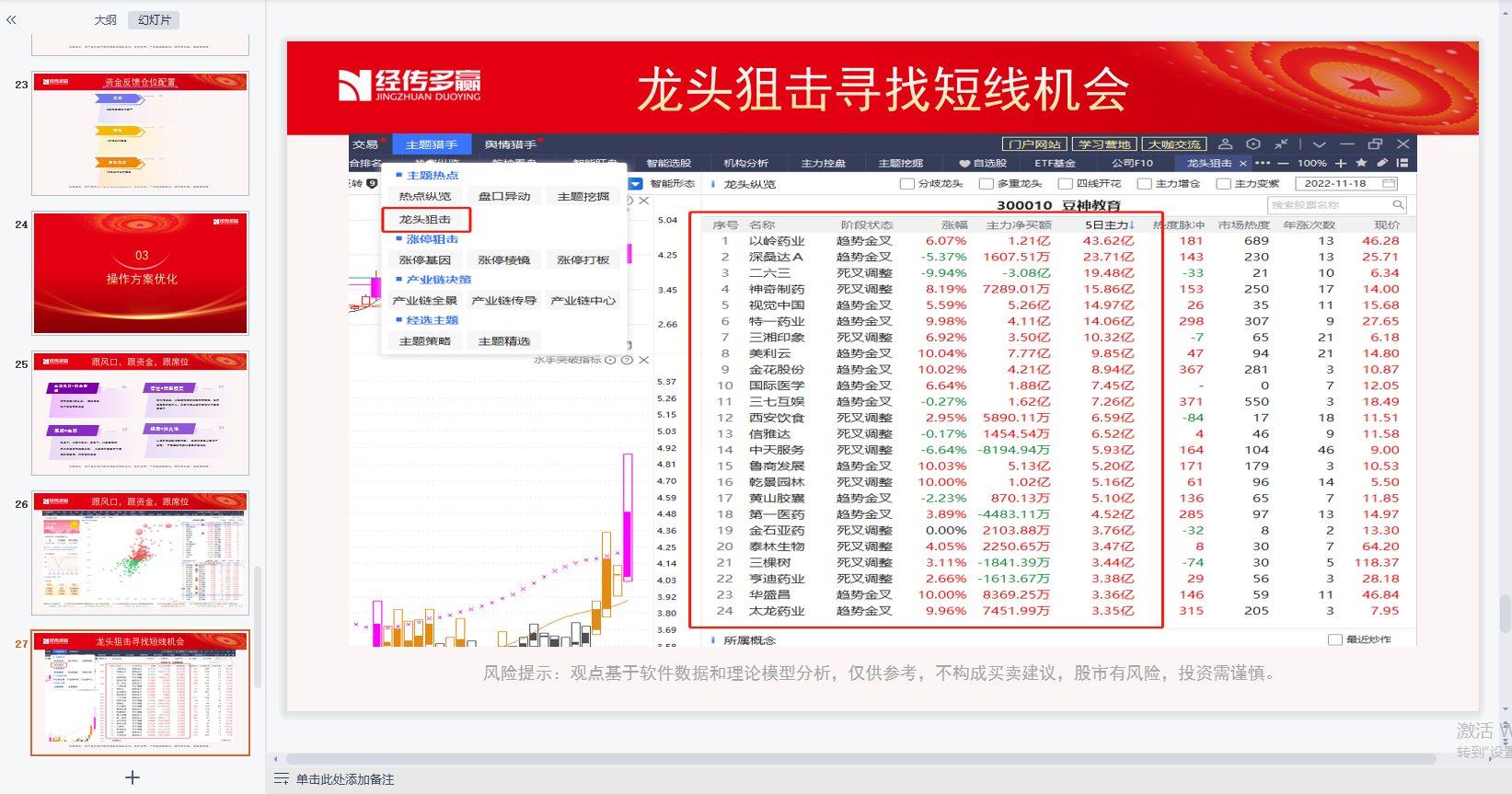
Task: Open slide 26 thumbnail with the scatter chart
Action: point(140,553)
